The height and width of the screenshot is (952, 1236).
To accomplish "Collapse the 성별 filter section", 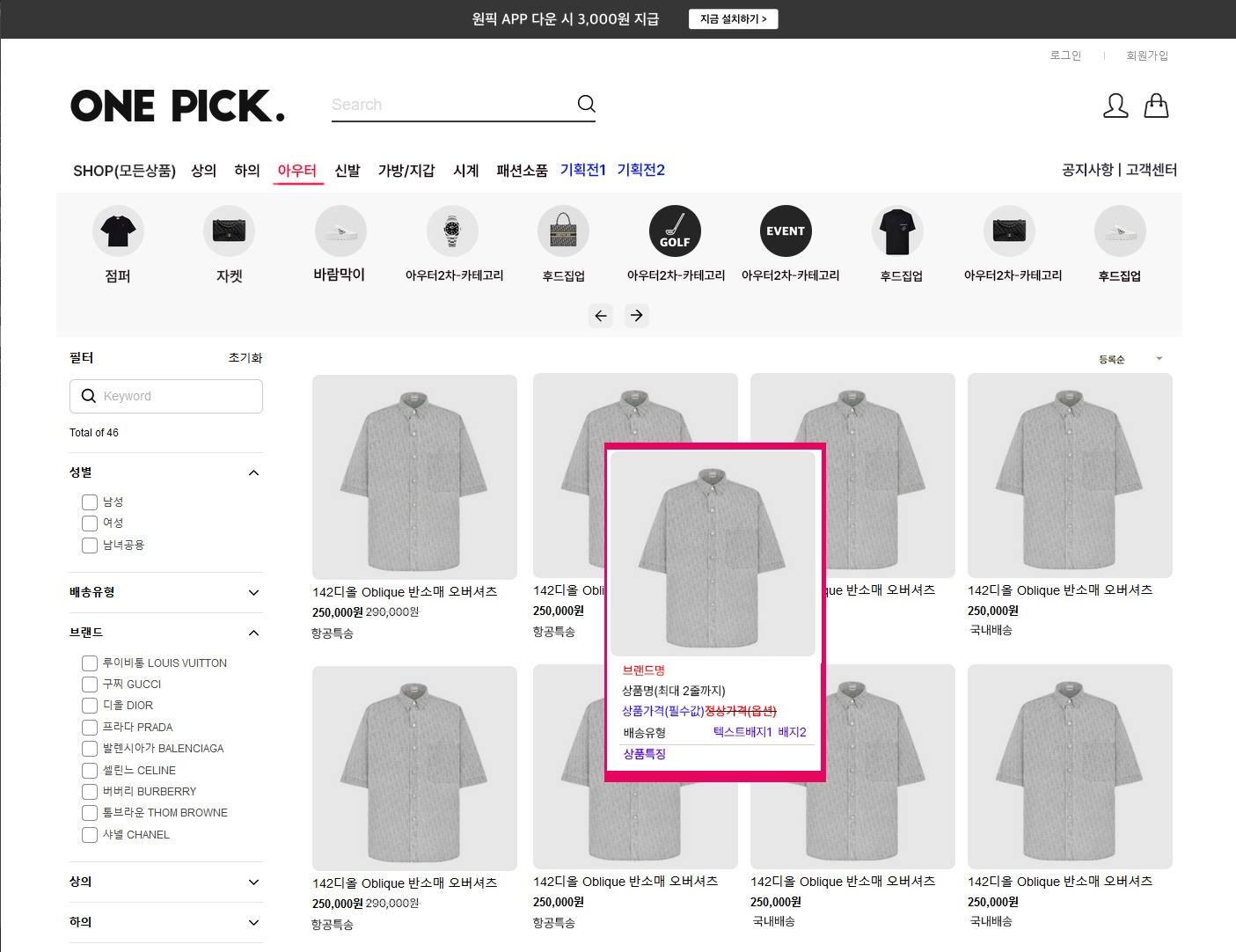I will (x=253, y=472).
